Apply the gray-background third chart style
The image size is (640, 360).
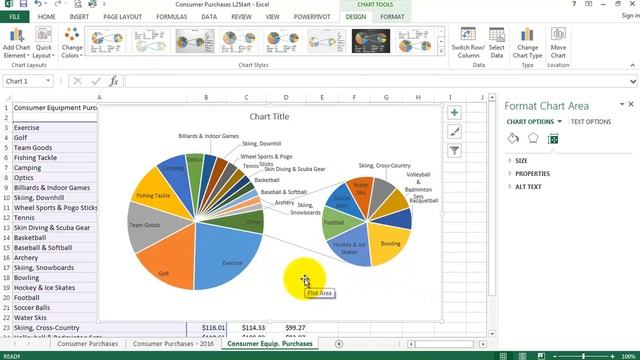pyautogui.click(x=195, y=40)
